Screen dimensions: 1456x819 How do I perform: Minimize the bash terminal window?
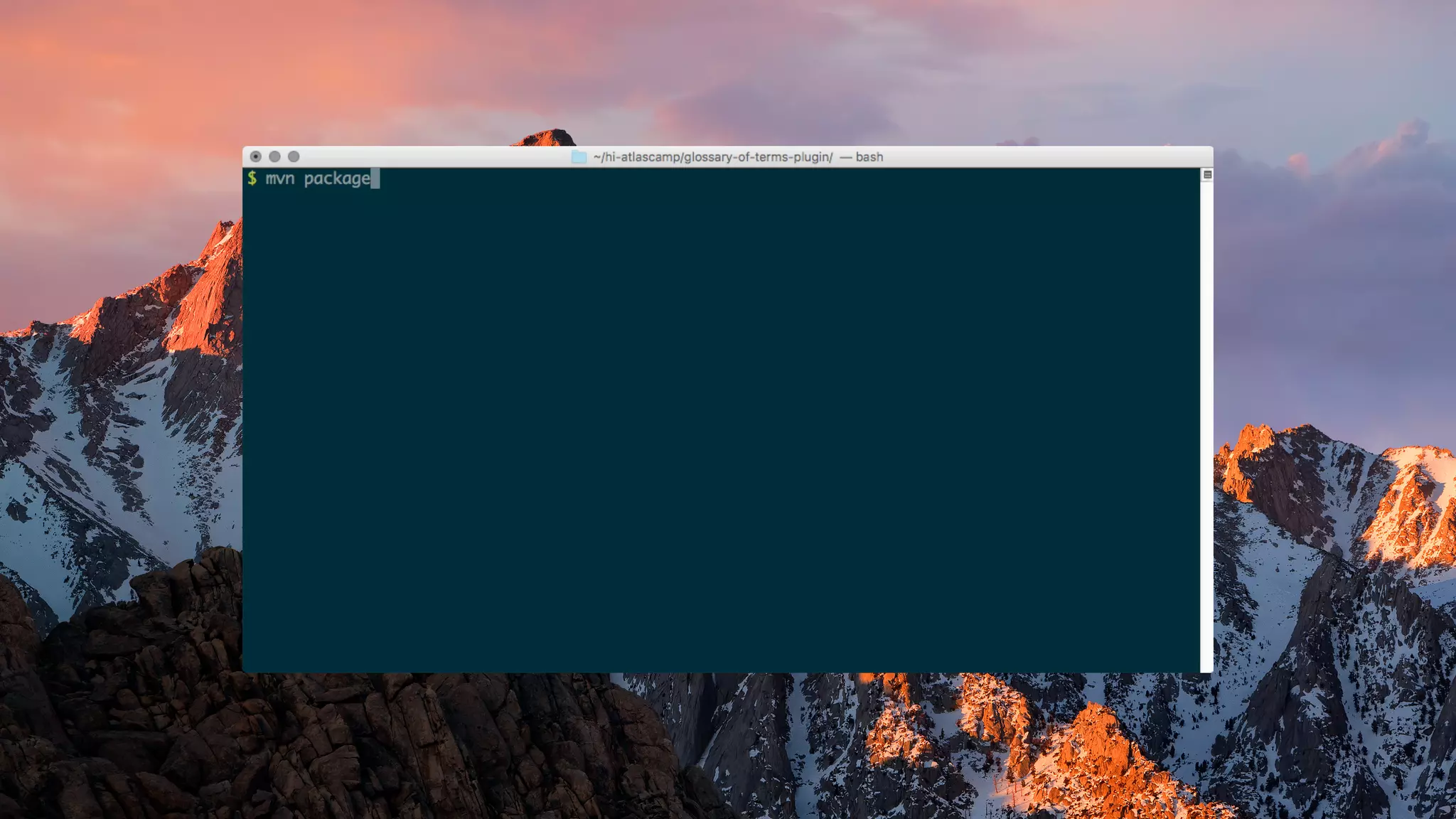tap(274, 156)
